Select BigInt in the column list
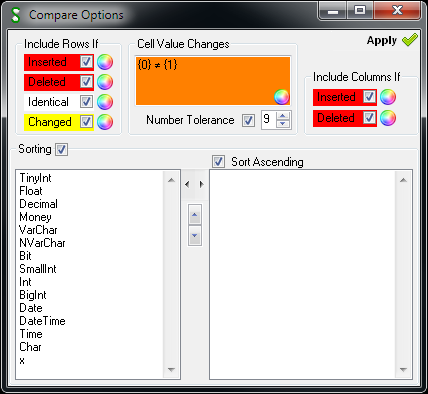428x394 pixels. pyautogui.click(x=33, y=295)
